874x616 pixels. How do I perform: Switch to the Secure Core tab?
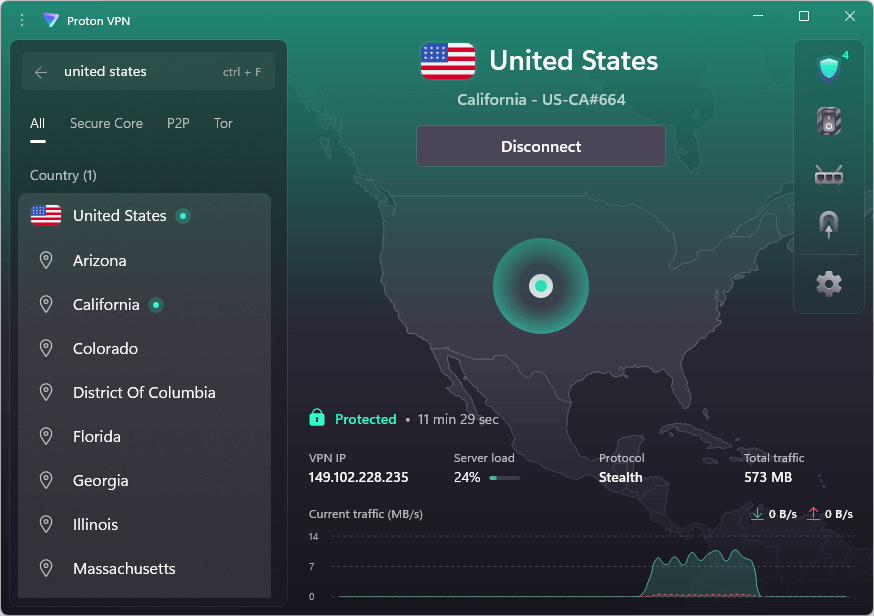pos(106,124)
